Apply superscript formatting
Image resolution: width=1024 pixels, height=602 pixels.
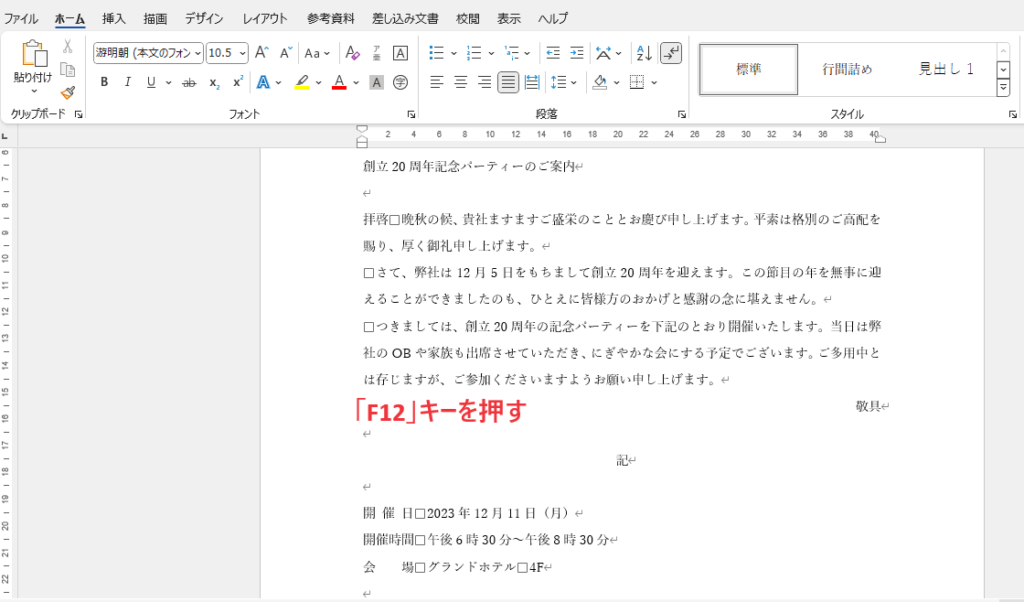click(x=238, y=83)
